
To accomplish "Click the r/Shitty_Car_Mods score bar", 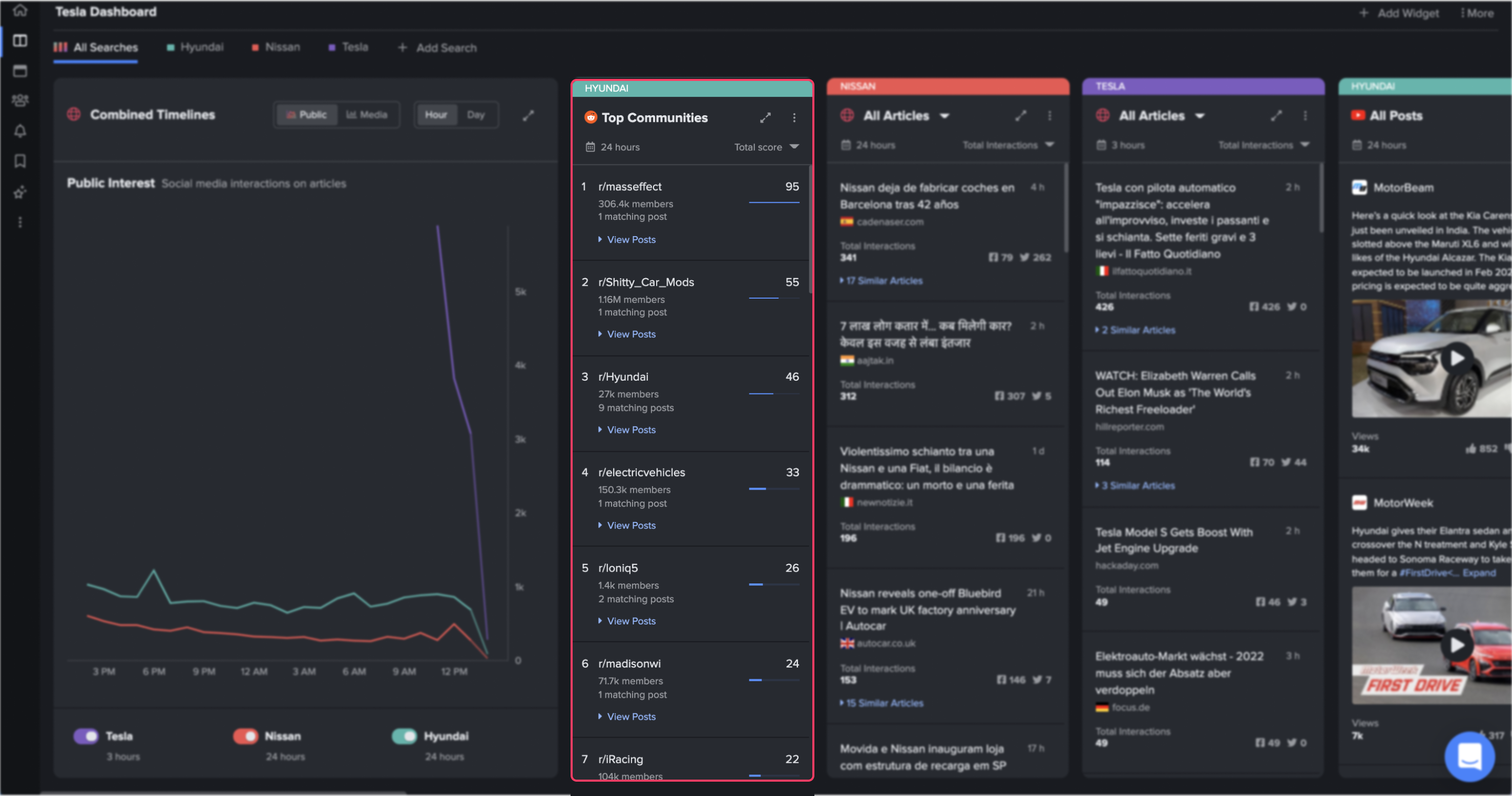I will (x=774, y=298).
